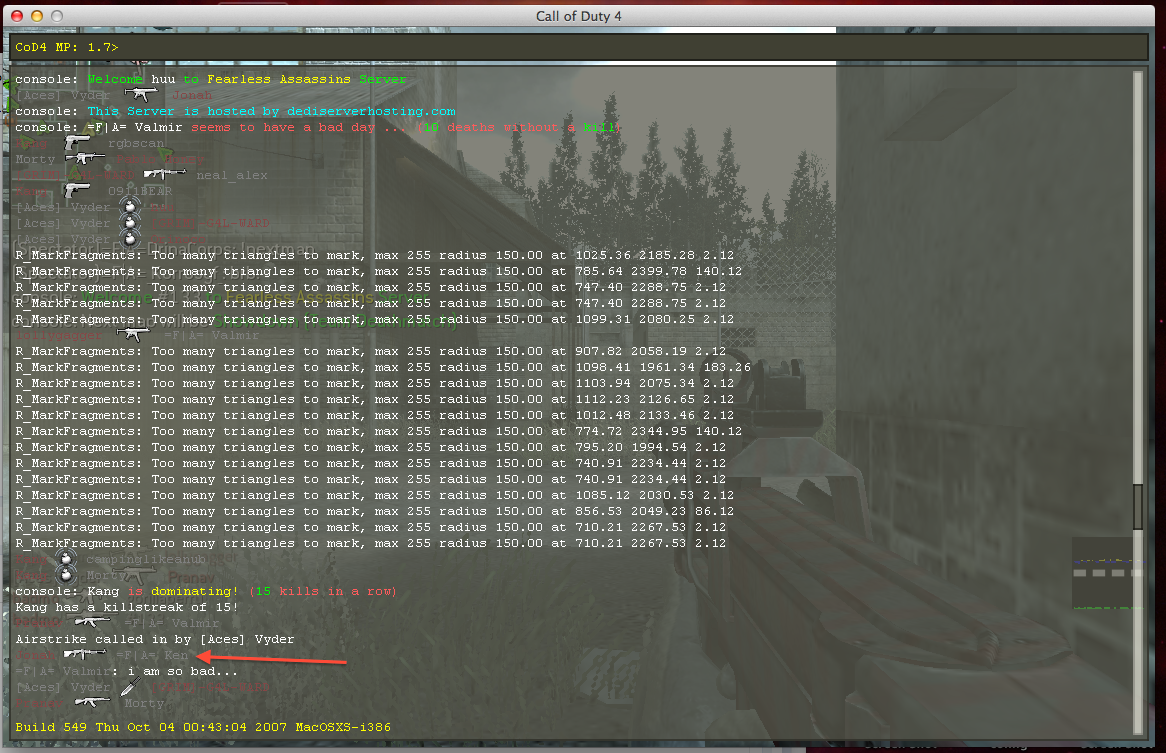Viewport: 1166px width, 753px height.
Task: Click the Call of Duty 4 window title
Action: tap(579, 16)
